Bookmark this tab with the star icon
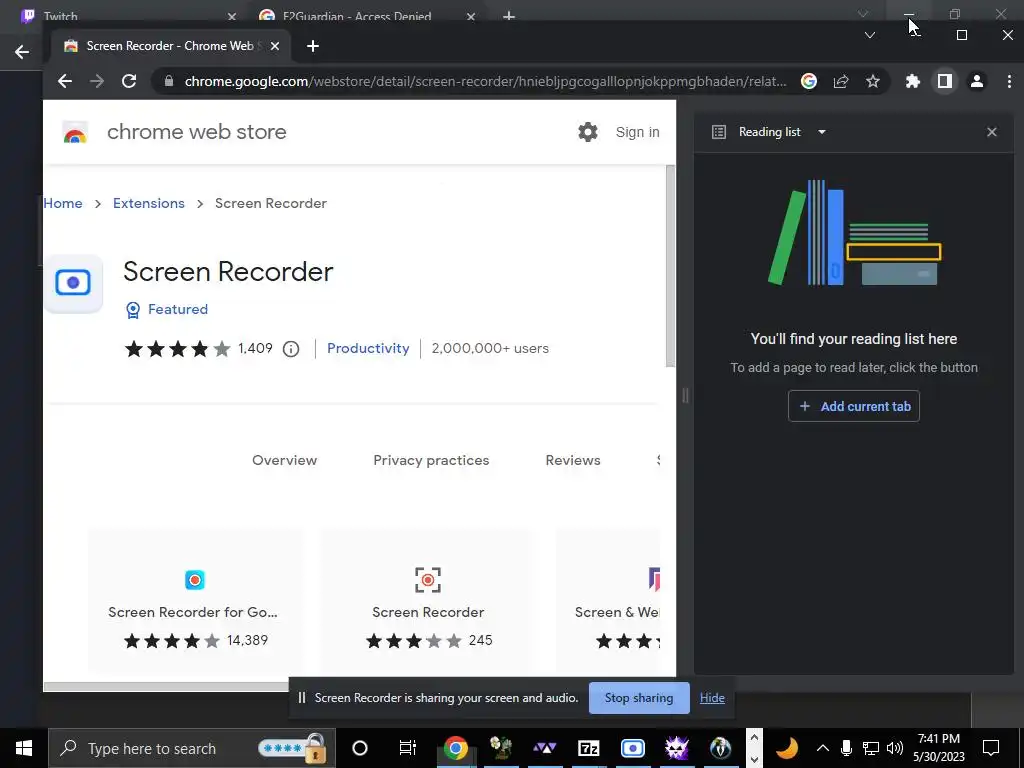This screenshot has width=1024, height=768. click(872, 81)
